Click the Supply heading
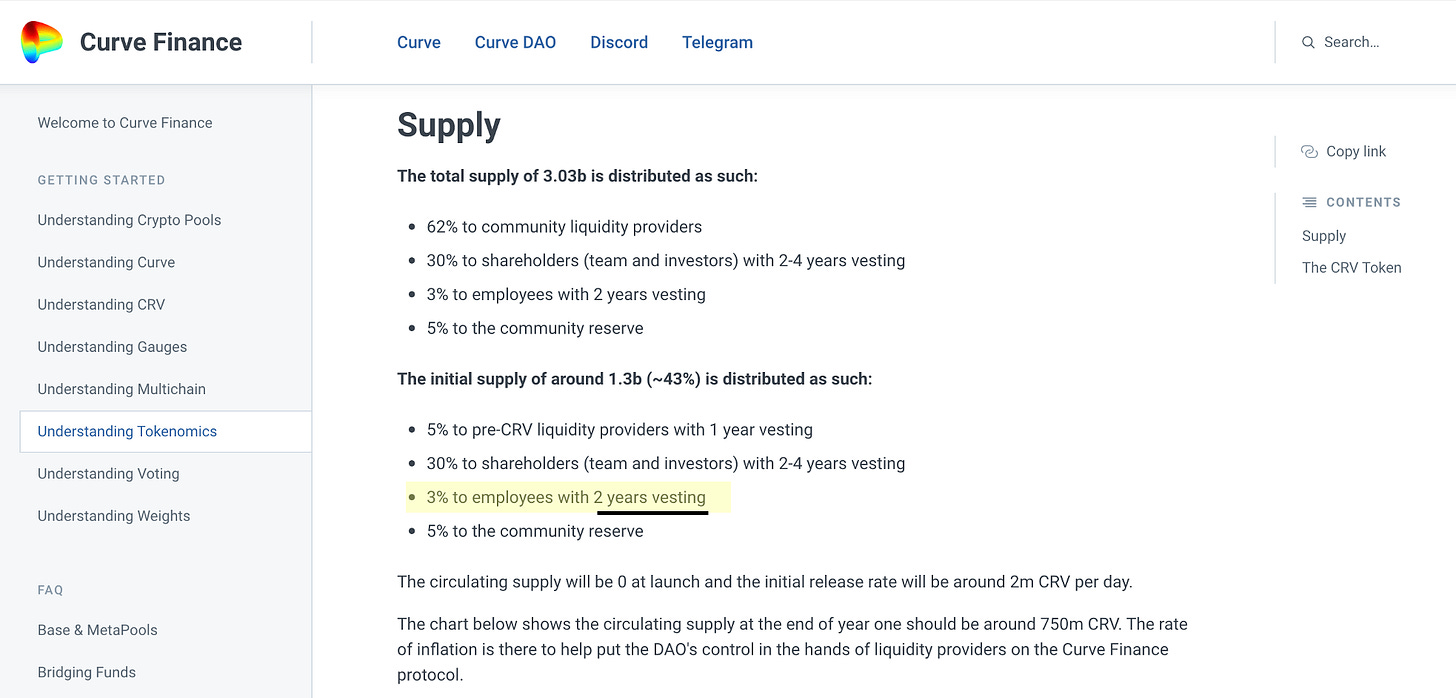 click(x=449, y=125)
